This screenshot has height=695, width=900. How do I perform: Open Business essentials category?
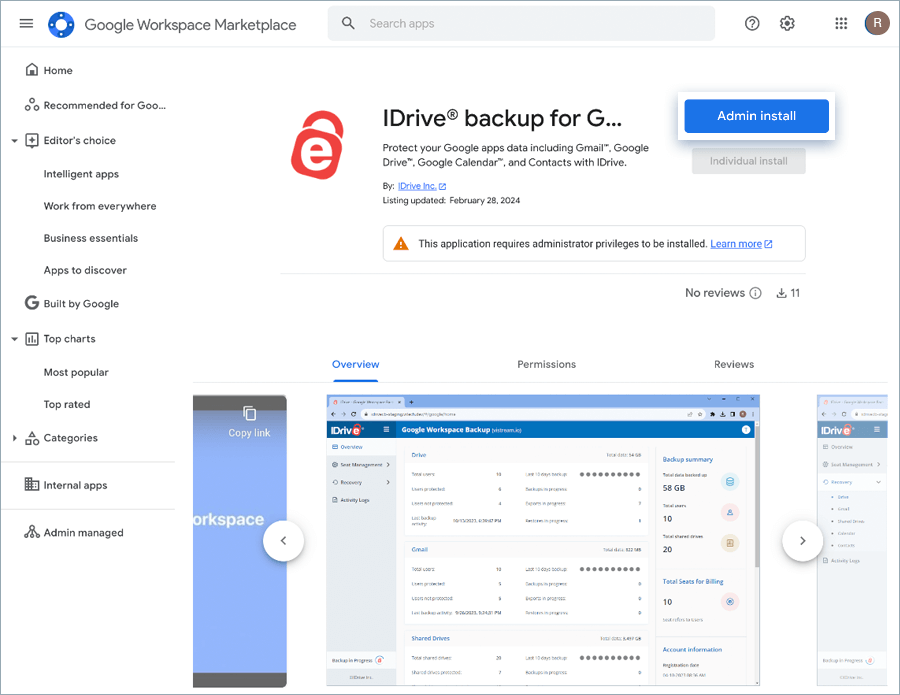(91, 238)
